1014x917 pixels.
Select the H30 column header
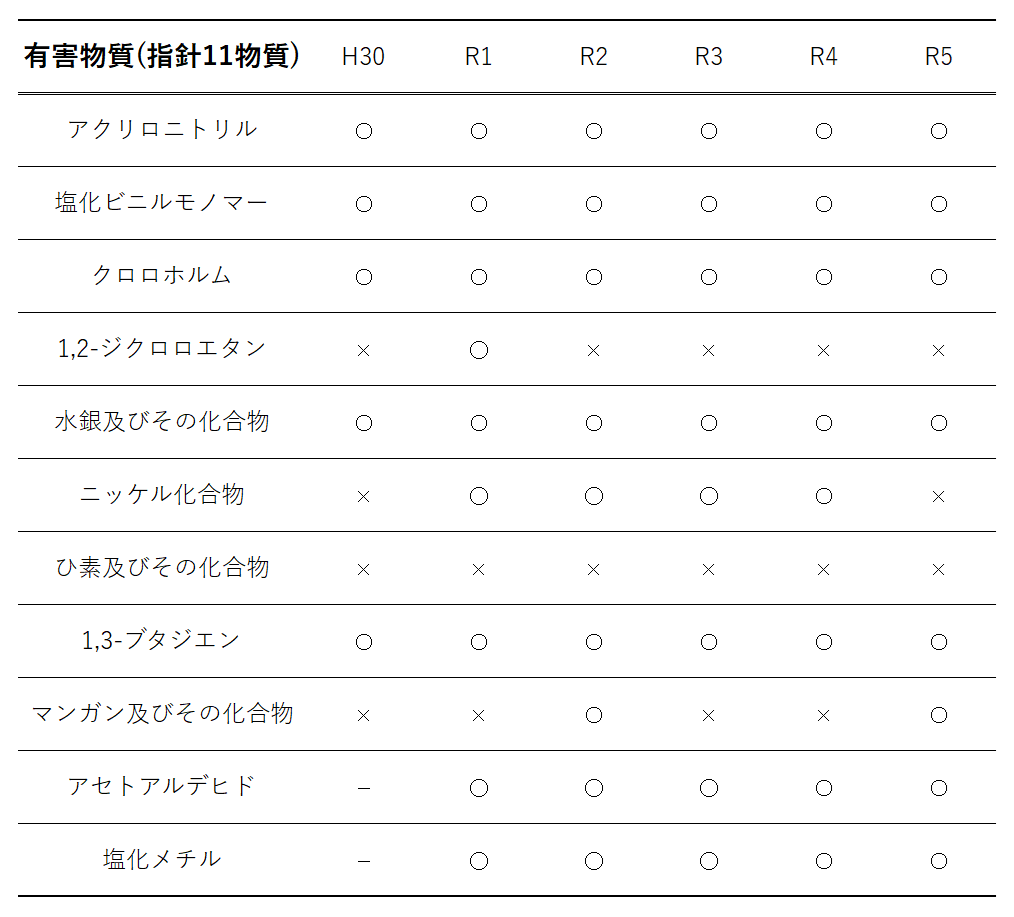pos(363,57)
